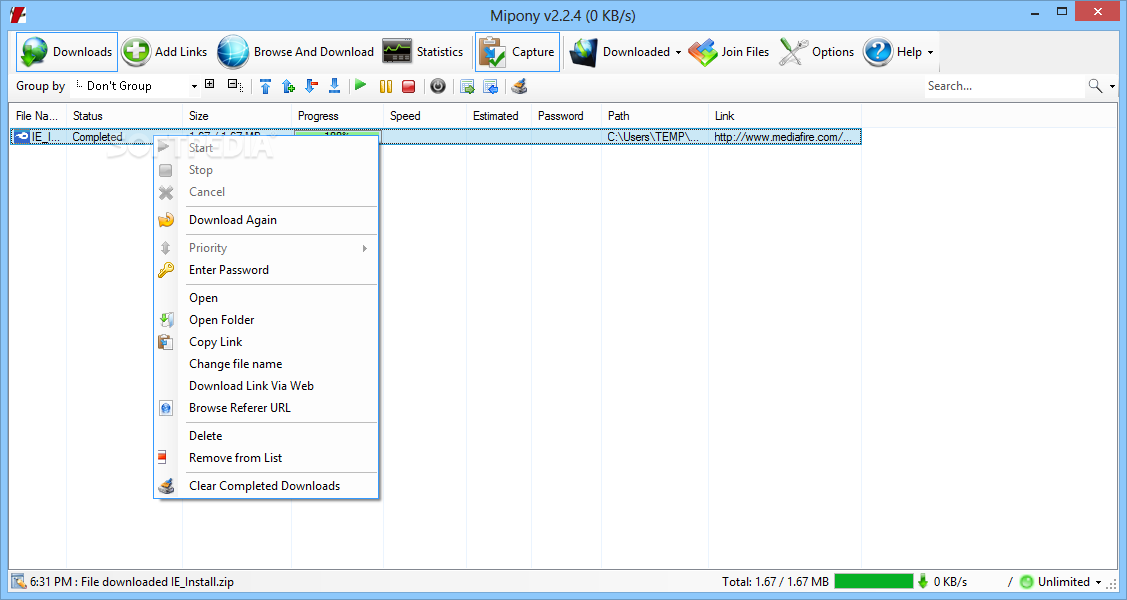Viewport: 1127px width, 600px height.
Task: Click the move to bottom arrow icon
Action: point(334,86)
